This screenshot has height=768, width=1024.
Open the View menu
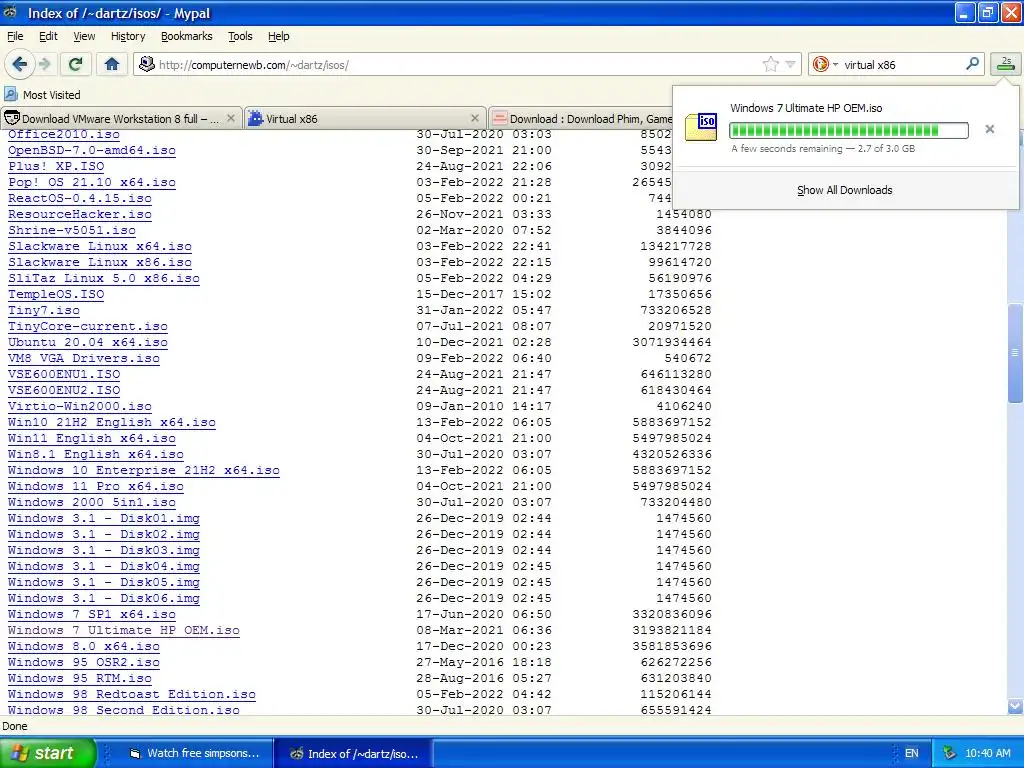click(84, 36)
